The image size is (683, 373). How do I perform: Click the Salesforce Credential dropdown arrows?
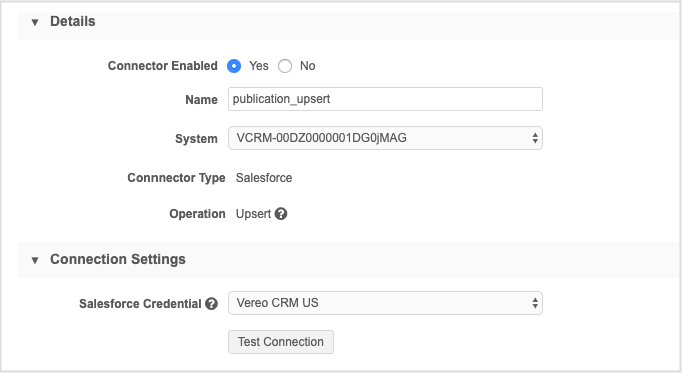click(535, 303)
